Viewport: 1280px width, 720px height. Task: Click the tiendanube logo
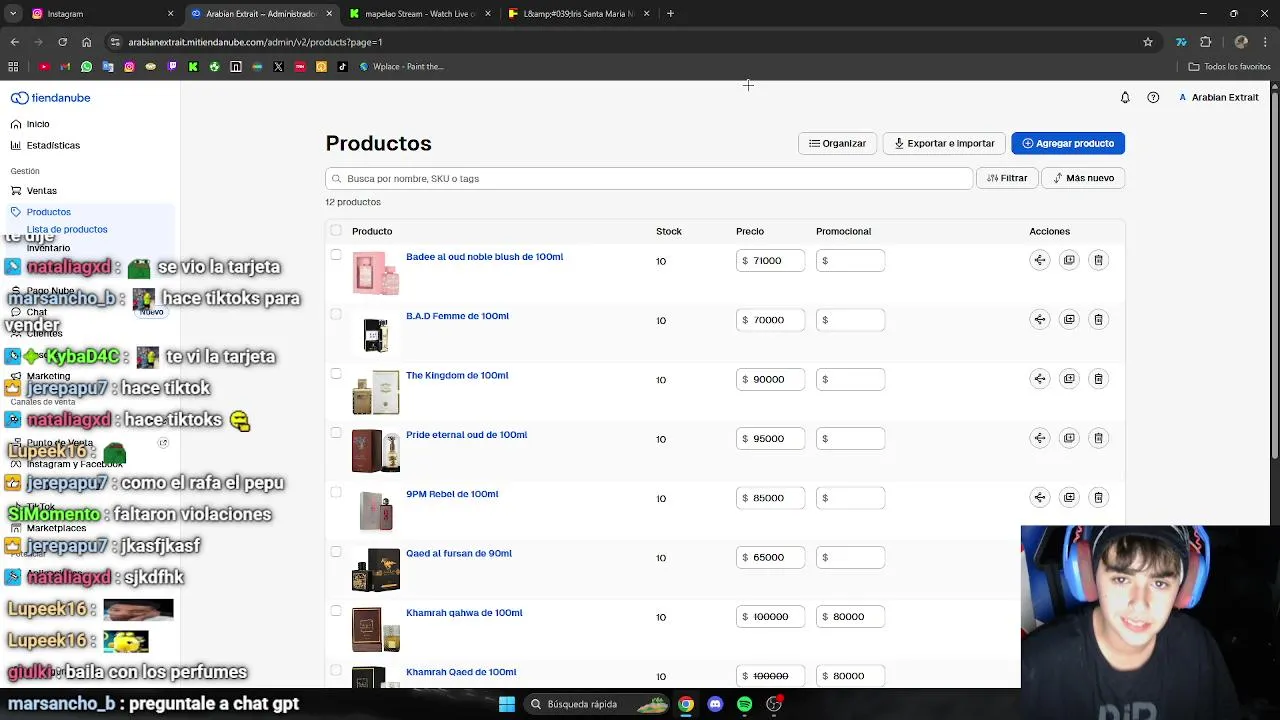pyautogui.click(x=51, y=98)
